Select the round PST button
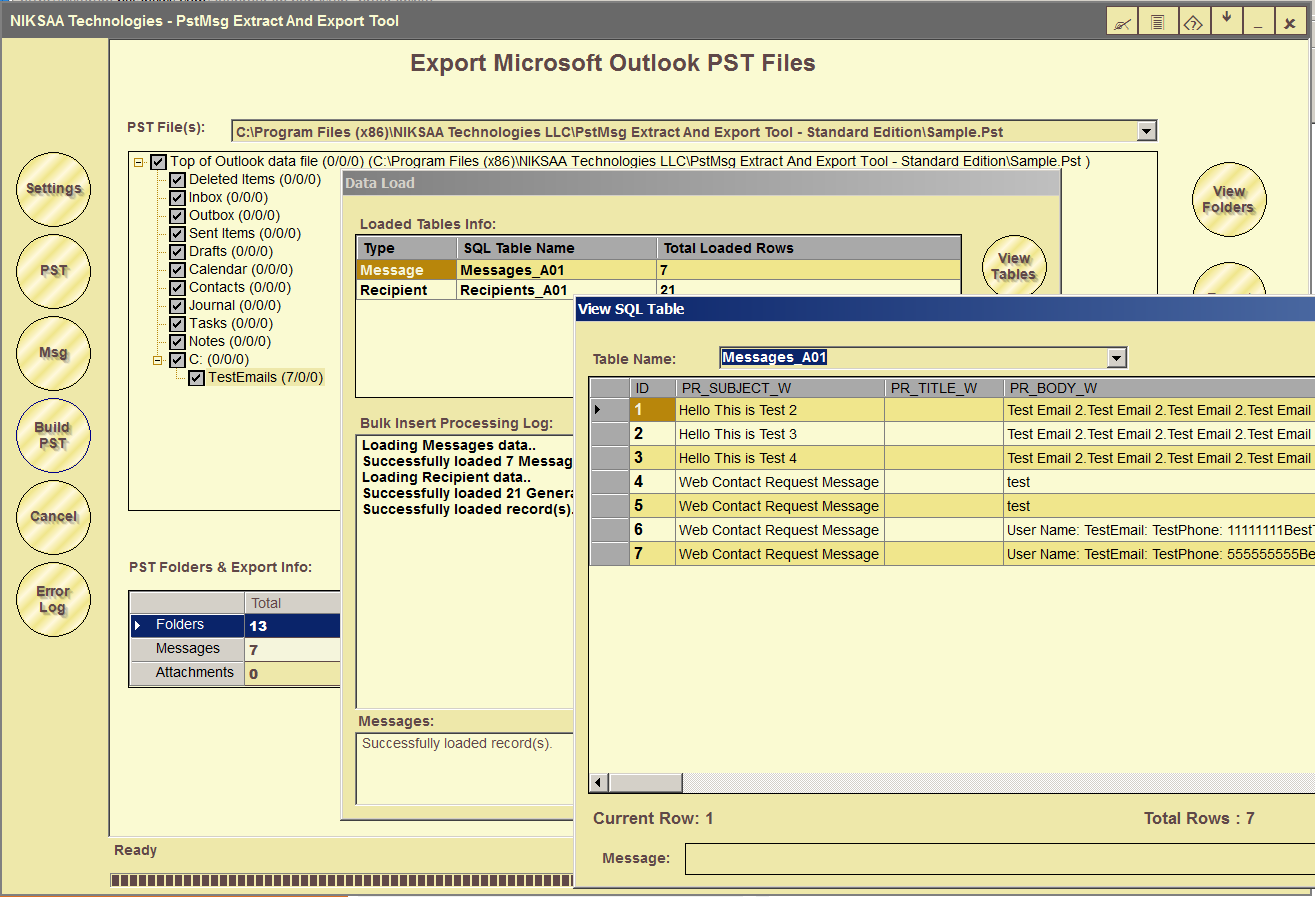Viewport: 1315px width, 897px height. click(54, 271)
